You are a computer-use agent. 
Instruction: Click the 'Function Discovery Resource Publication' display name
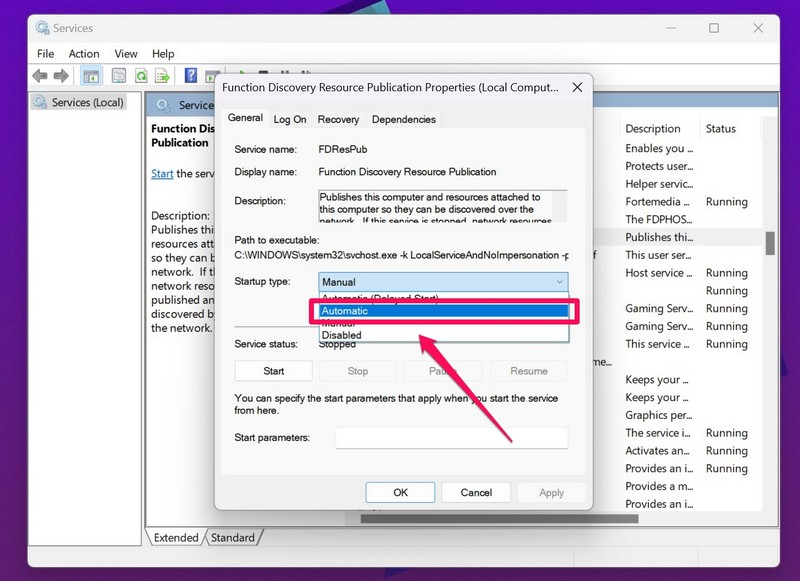click(x=407, y=172)
